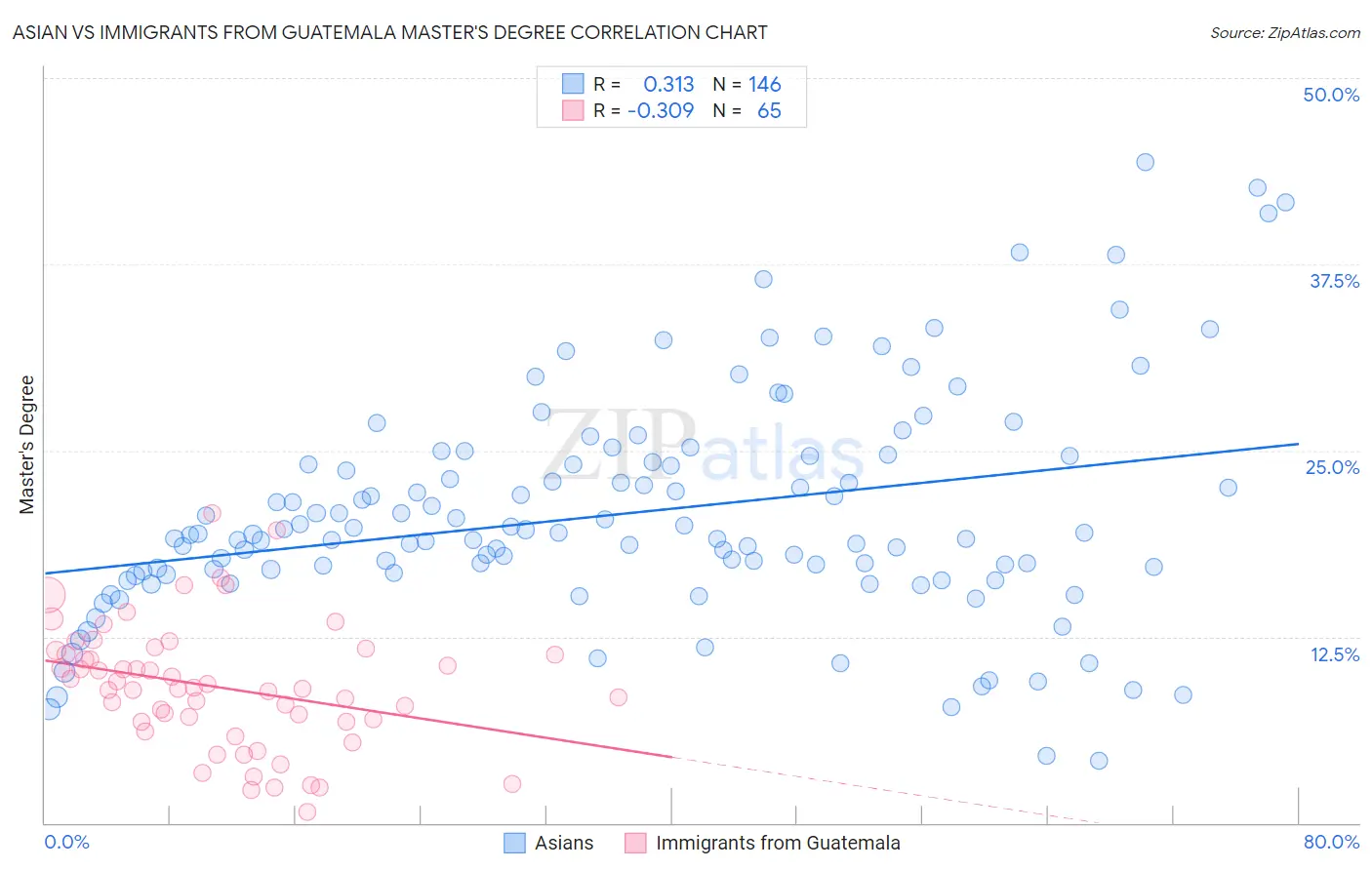Click the N = 146 value in legend

(x=747, y=84)
